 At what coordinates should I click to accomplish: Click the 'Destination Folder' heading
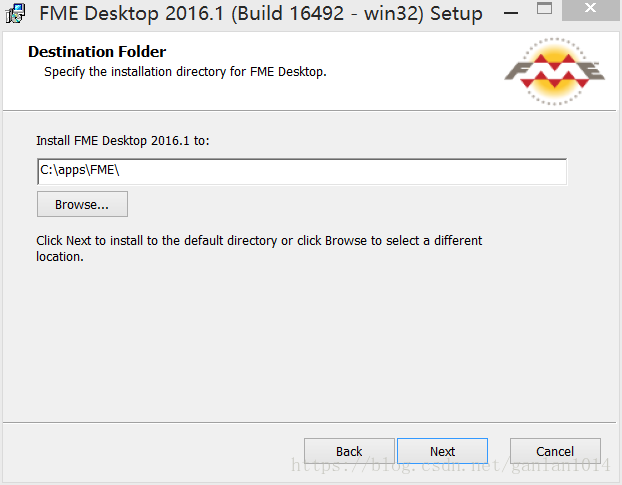point(97,52)
